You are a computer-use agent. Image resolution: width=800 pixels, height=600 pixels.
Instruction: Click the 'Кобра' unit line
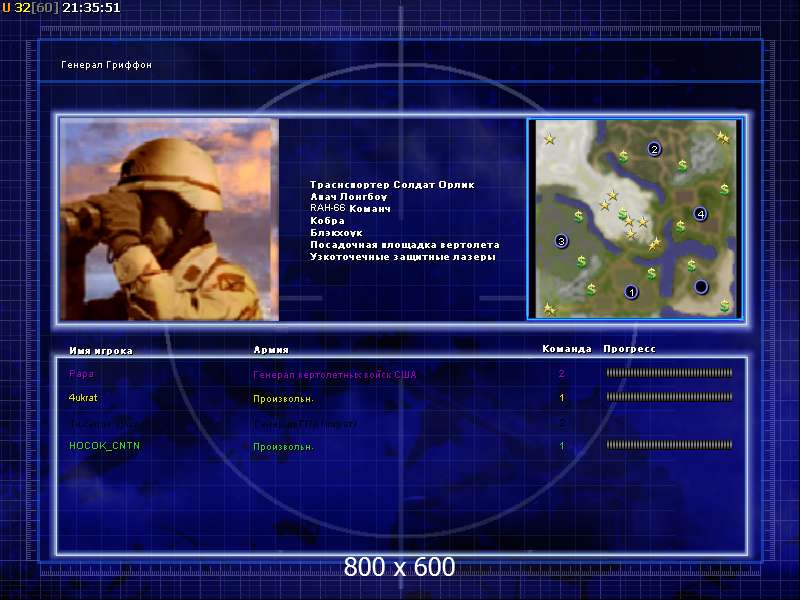pos(327,220)
